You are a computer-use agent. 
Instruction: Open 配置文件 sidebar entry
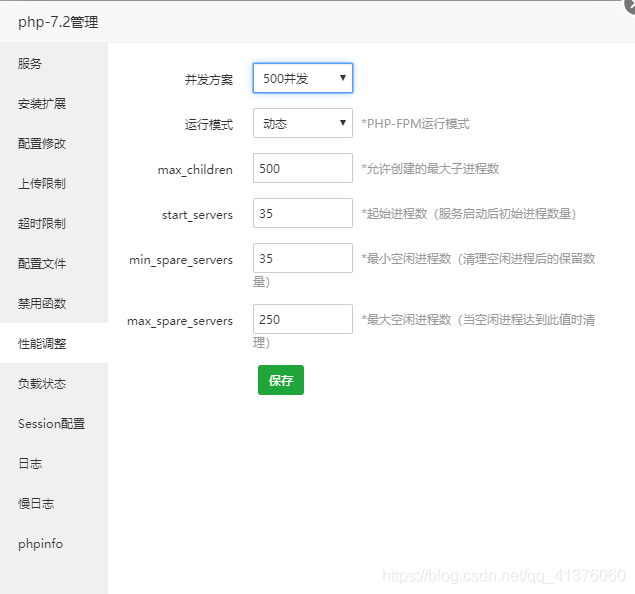coord(54,264)
